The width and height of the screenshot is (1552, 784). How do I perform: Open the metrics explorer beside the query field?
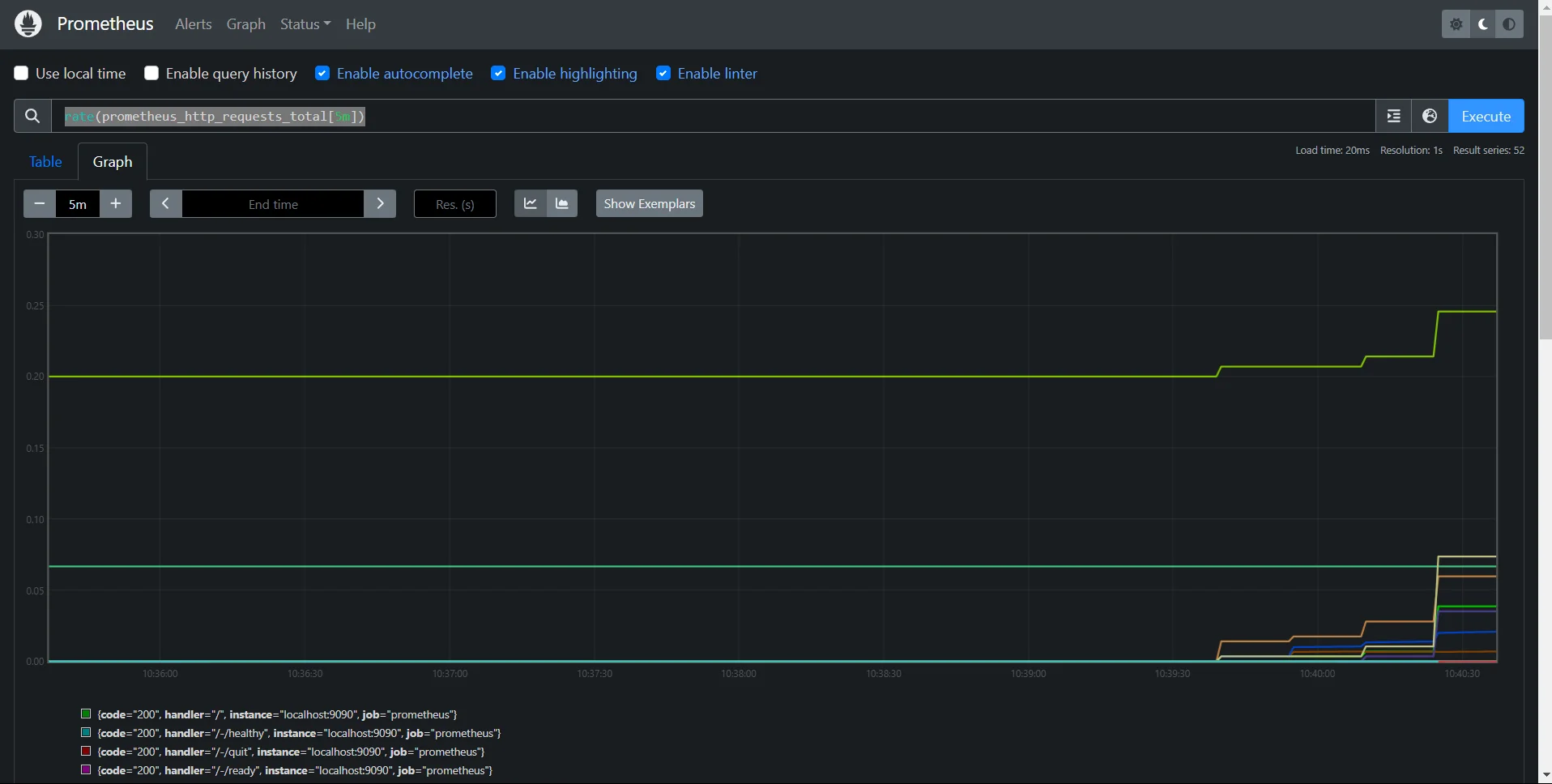coord(1392,116)
